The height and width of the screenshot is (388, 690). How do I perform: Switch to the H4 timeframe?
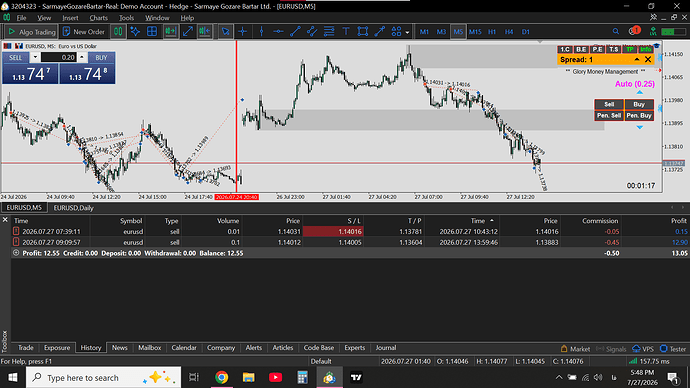point(509,32)
